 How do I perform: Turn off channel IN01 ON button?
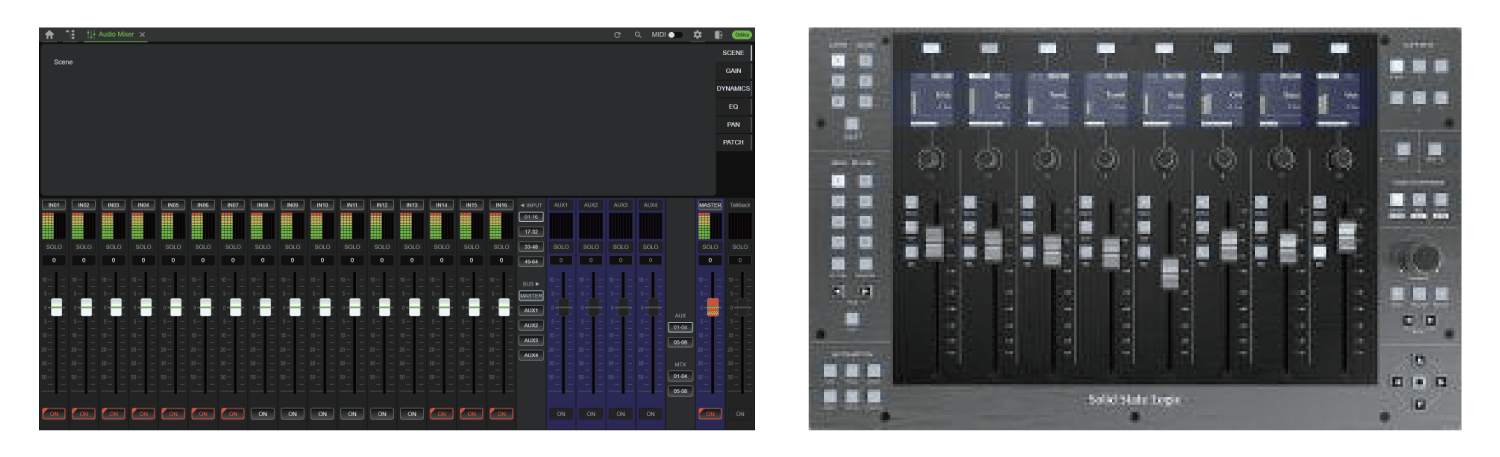click(54, 413)
